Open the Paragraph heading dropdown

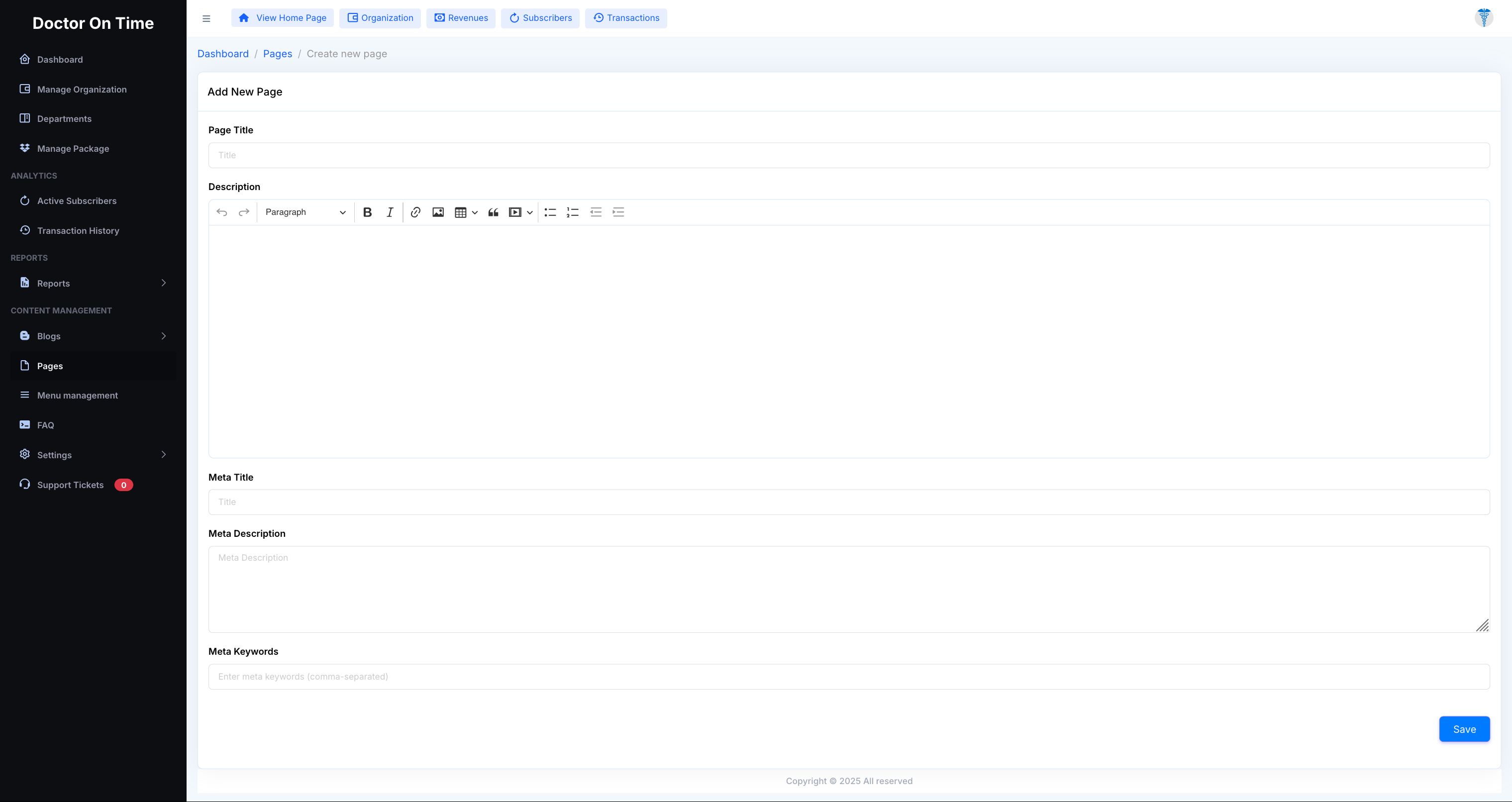pyautogui.click(x=305, y=212)
